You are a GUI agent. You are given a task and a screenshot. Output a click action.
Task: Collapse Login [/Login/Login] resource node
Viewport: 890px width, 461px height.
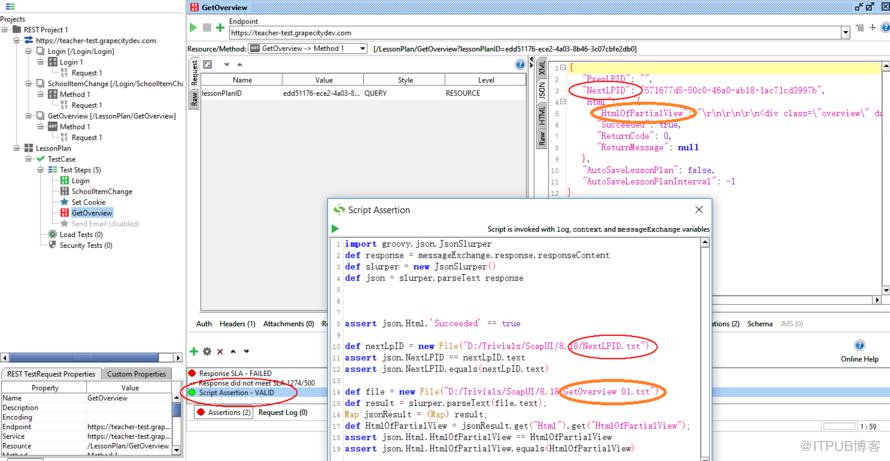(x=28, y=51)
